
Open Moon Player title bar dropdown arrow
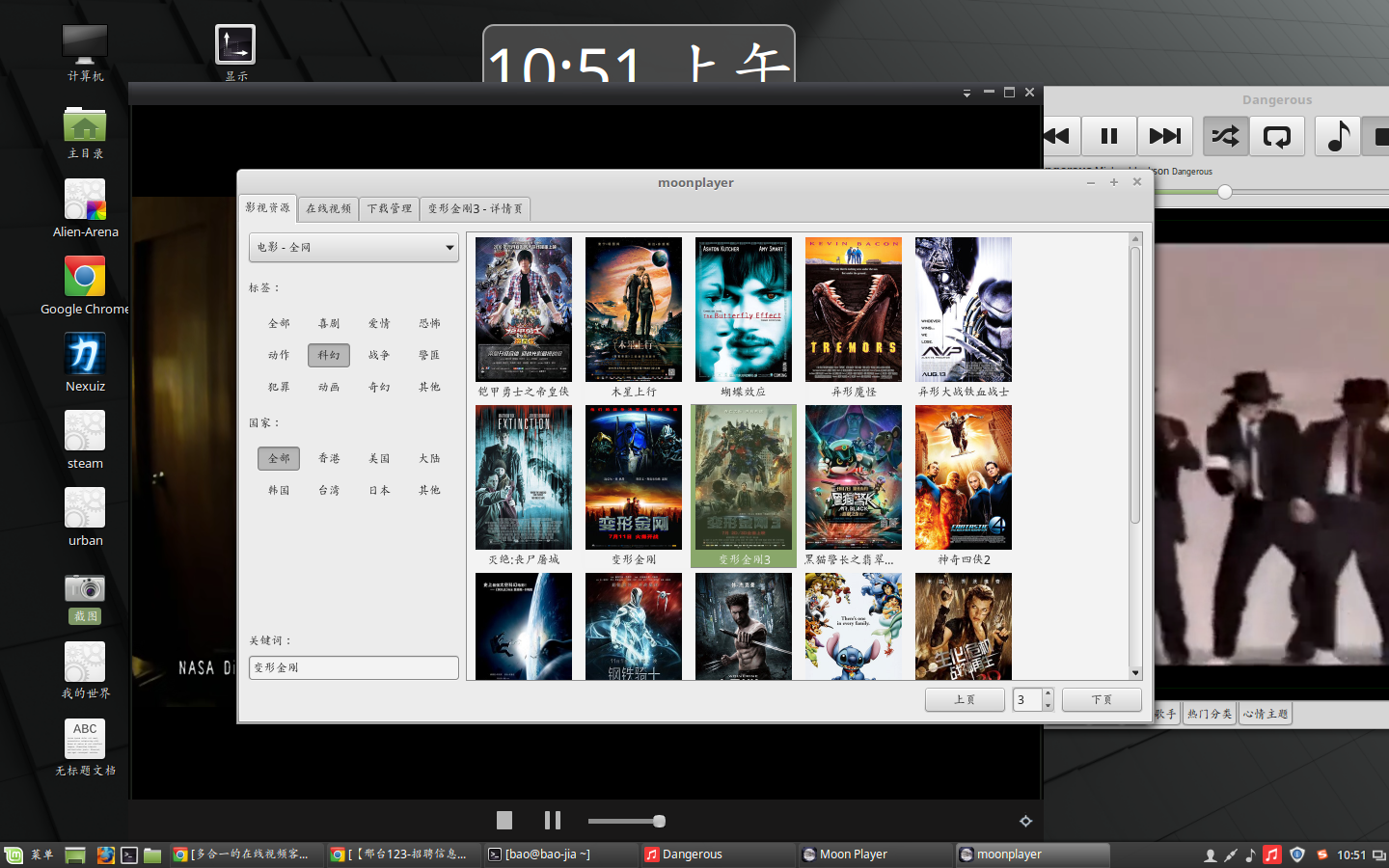[967, 94]
